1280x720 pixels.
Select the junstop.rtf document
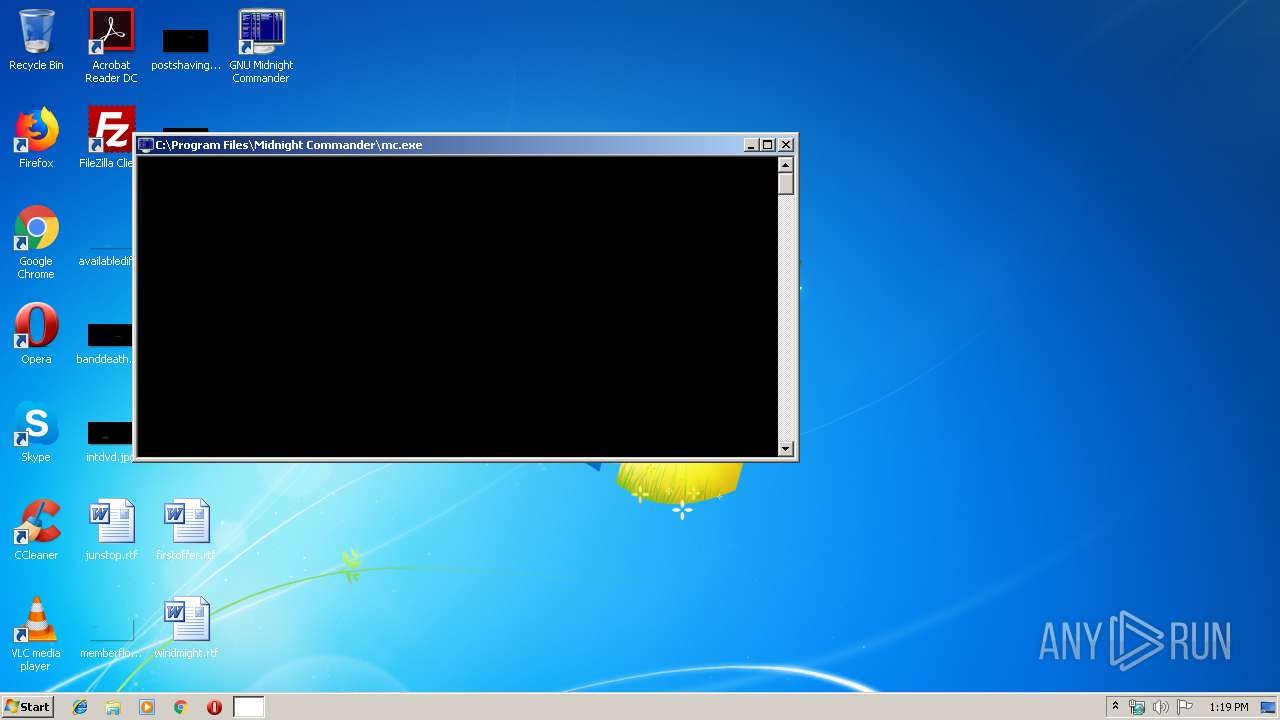pyautogui.click(x=111, y=530)
